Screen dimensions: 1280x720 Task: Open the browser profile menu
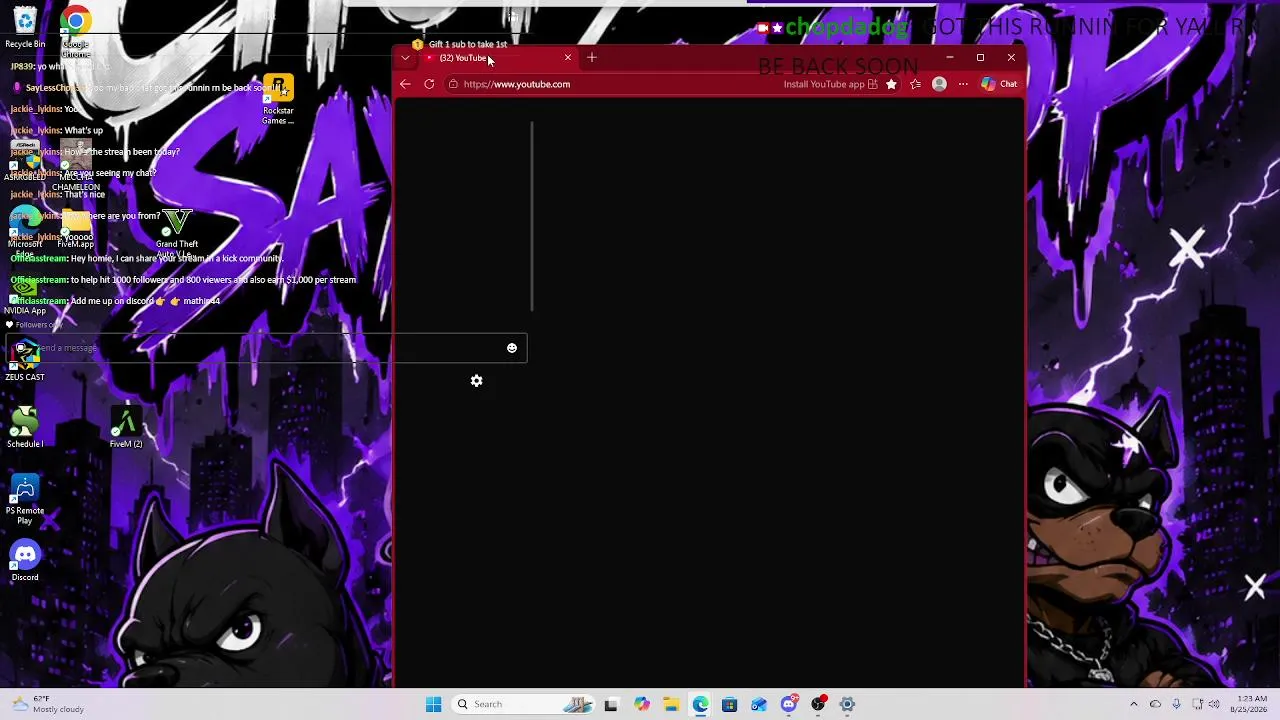[939, 84]
